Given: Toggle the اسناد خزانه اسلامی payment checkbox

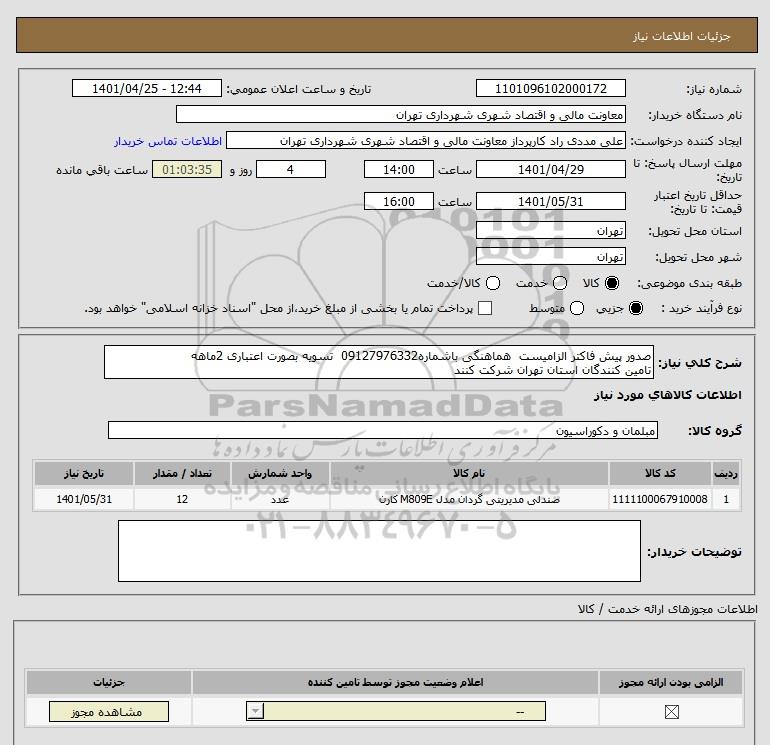Looking at the screenshot, I should 485,308.
